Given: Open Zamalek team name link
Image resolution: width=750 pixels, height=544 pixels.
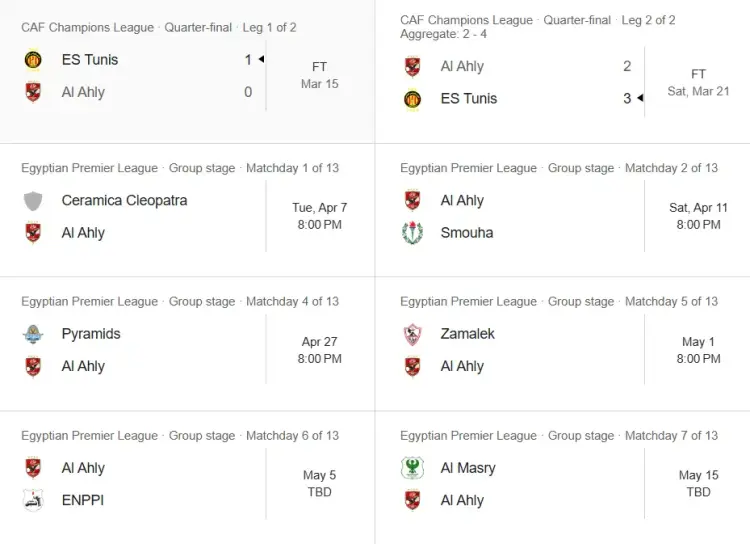Looking at the screenshot, I should pos(467,334).
